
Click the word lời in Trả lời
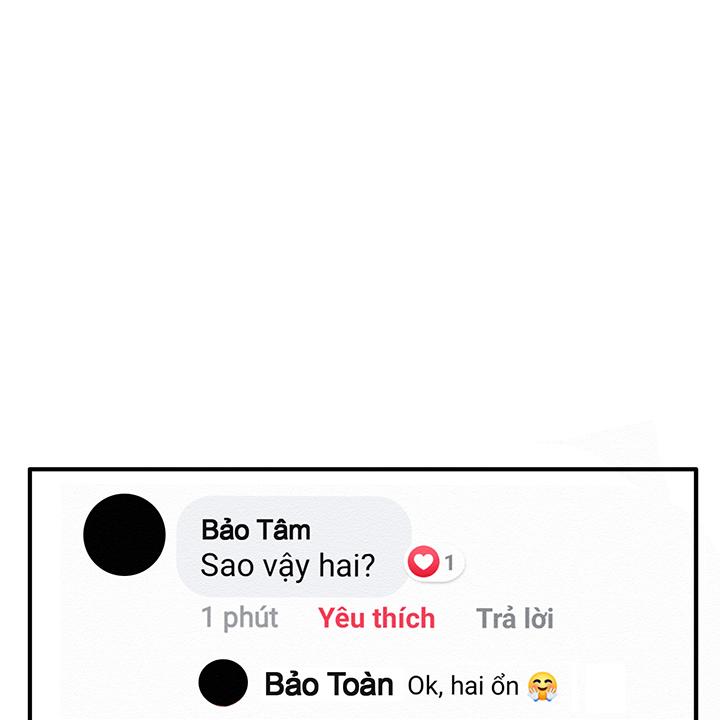coord(539,619)
